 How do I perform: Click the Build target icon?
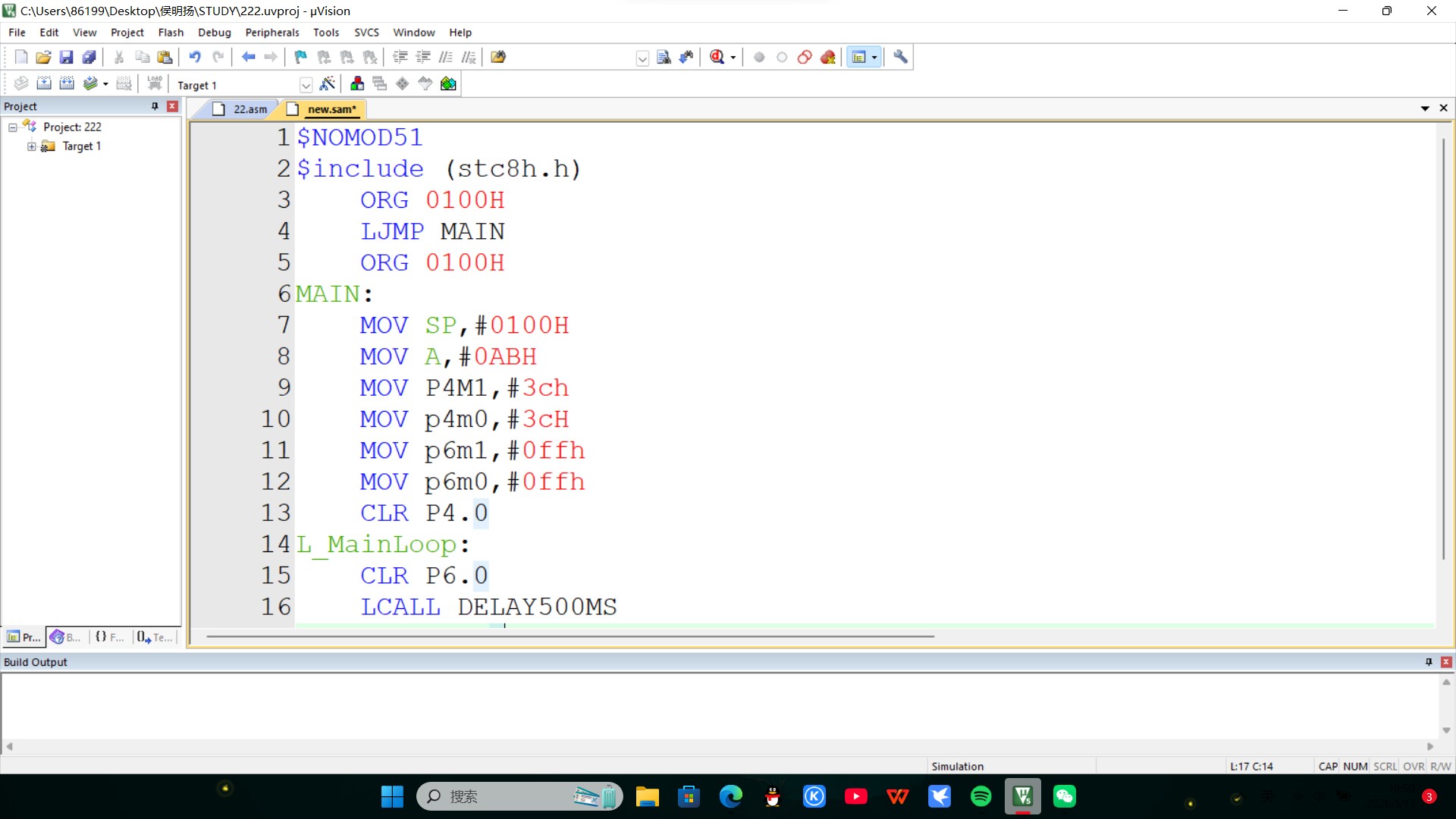[44, 83]
